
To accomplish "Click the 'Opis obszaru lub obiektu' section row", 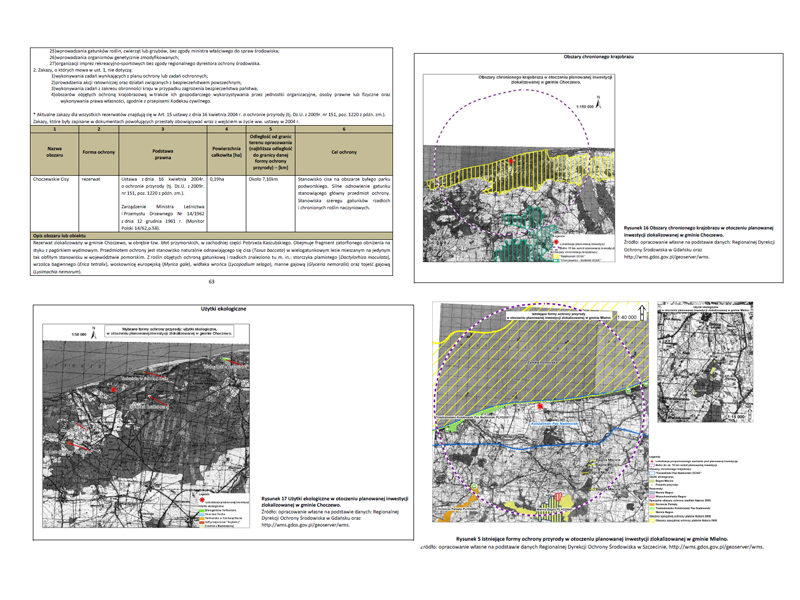I will tap(58, 234).
